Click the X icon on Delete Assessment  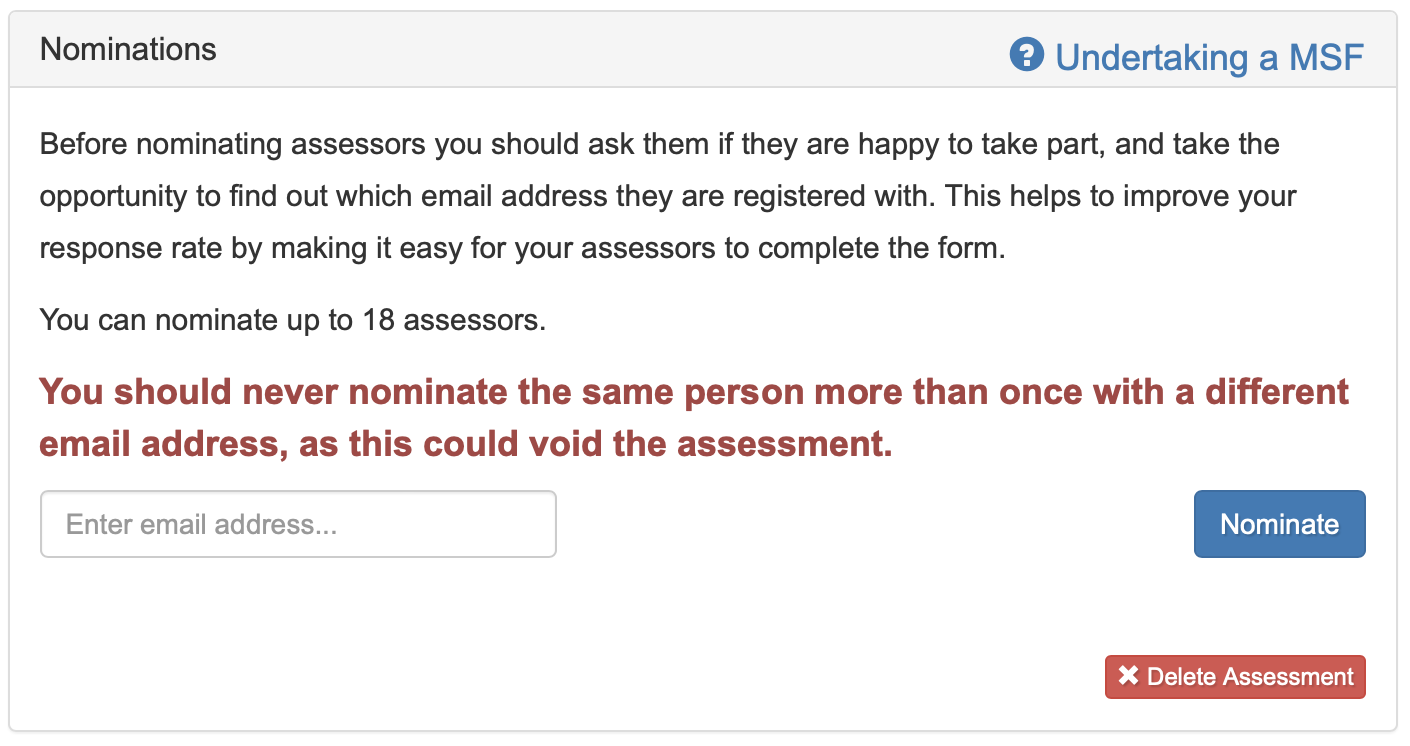tap(1128, 676)
